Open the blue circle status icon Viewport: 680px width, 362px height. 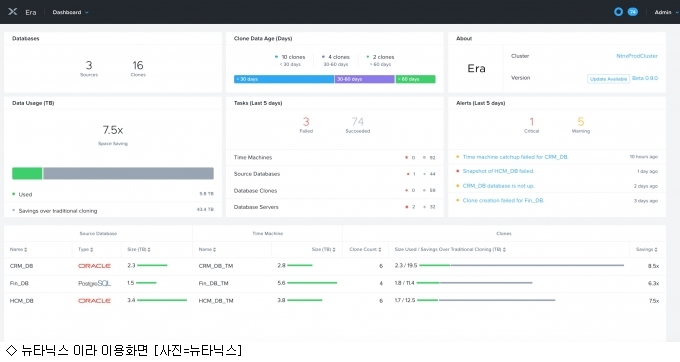tap(618, 12)
